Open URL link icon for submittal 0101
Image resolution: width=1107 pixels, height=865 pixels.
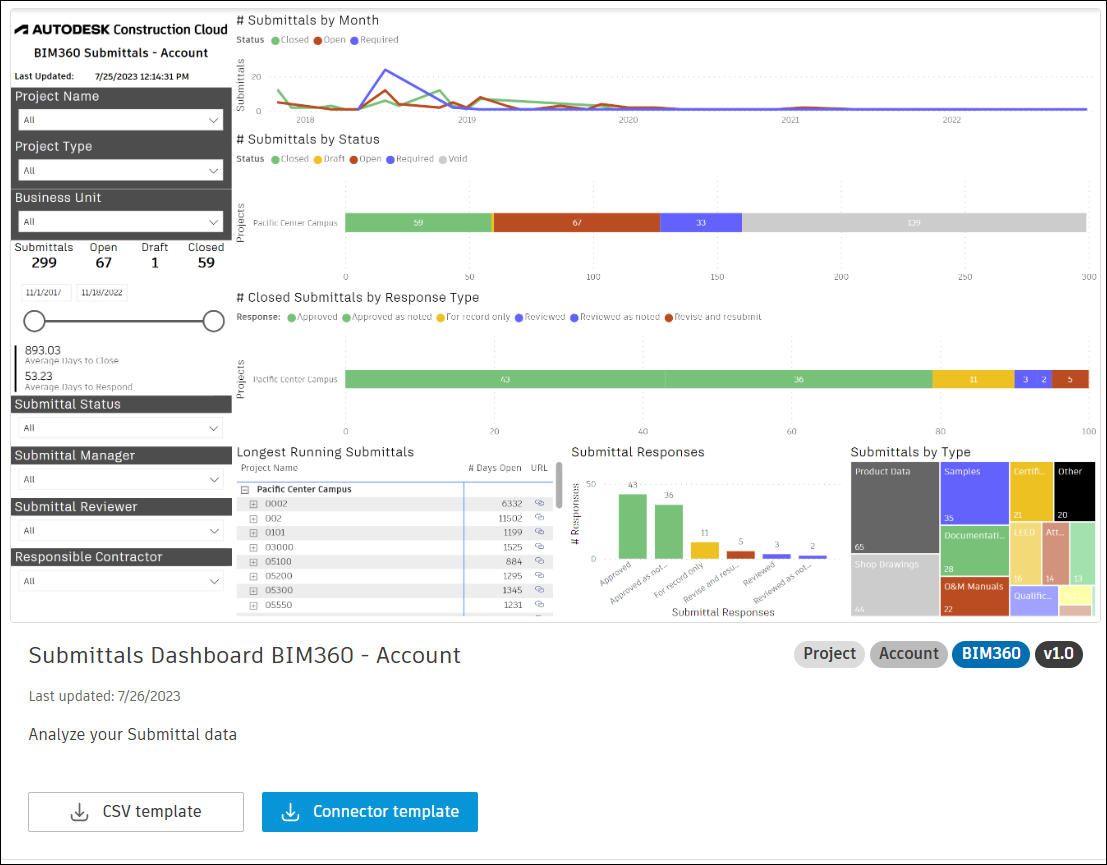(539, 532)
